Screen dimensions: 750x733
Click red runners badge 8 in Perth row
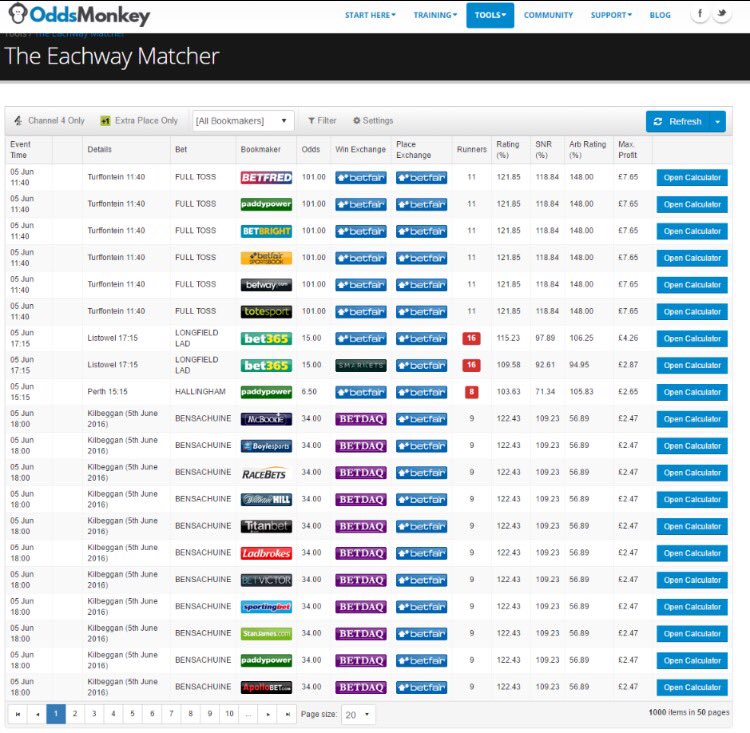point(471,392)
